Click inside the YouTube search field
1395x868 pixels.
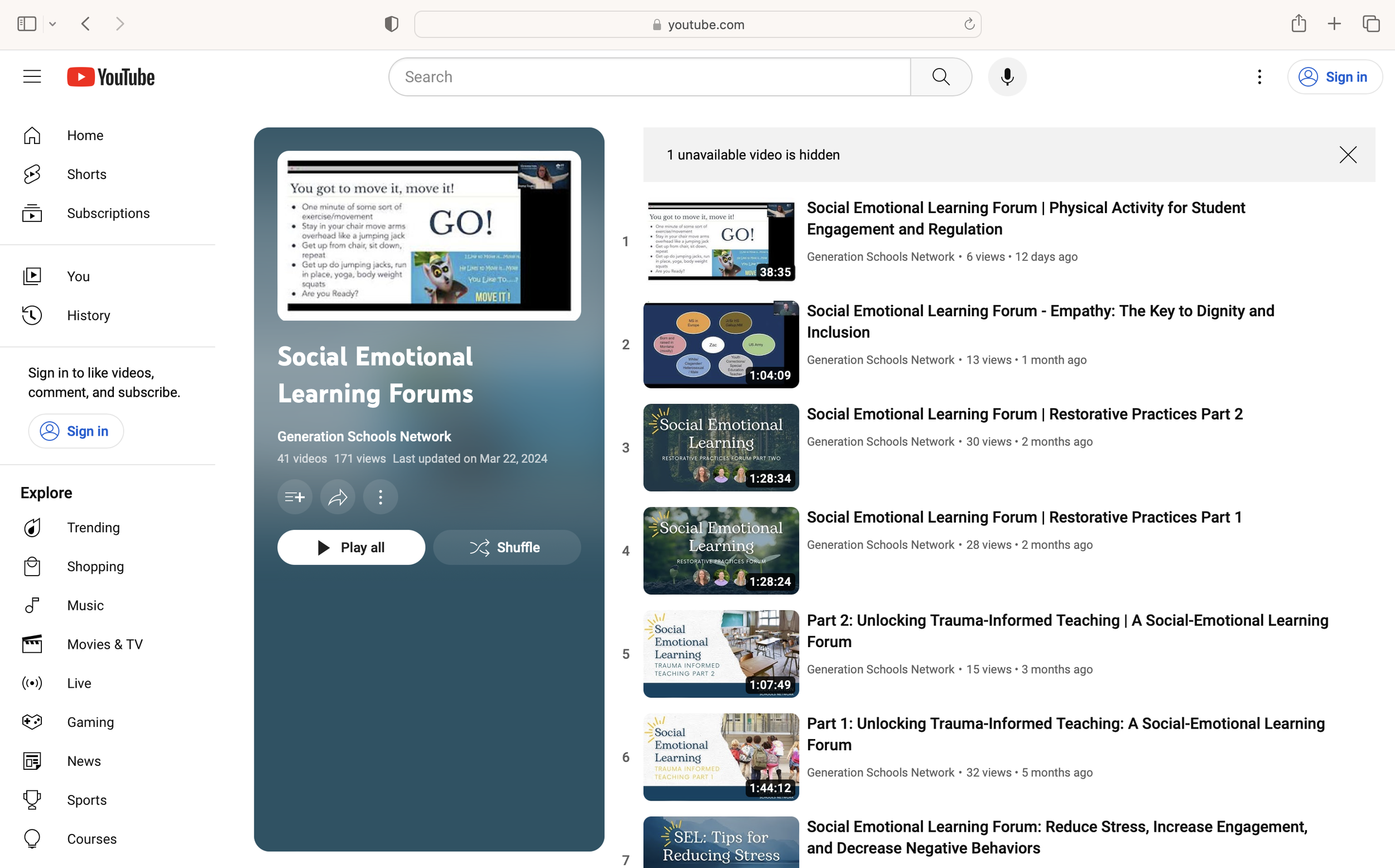click(x=649, y=77)
